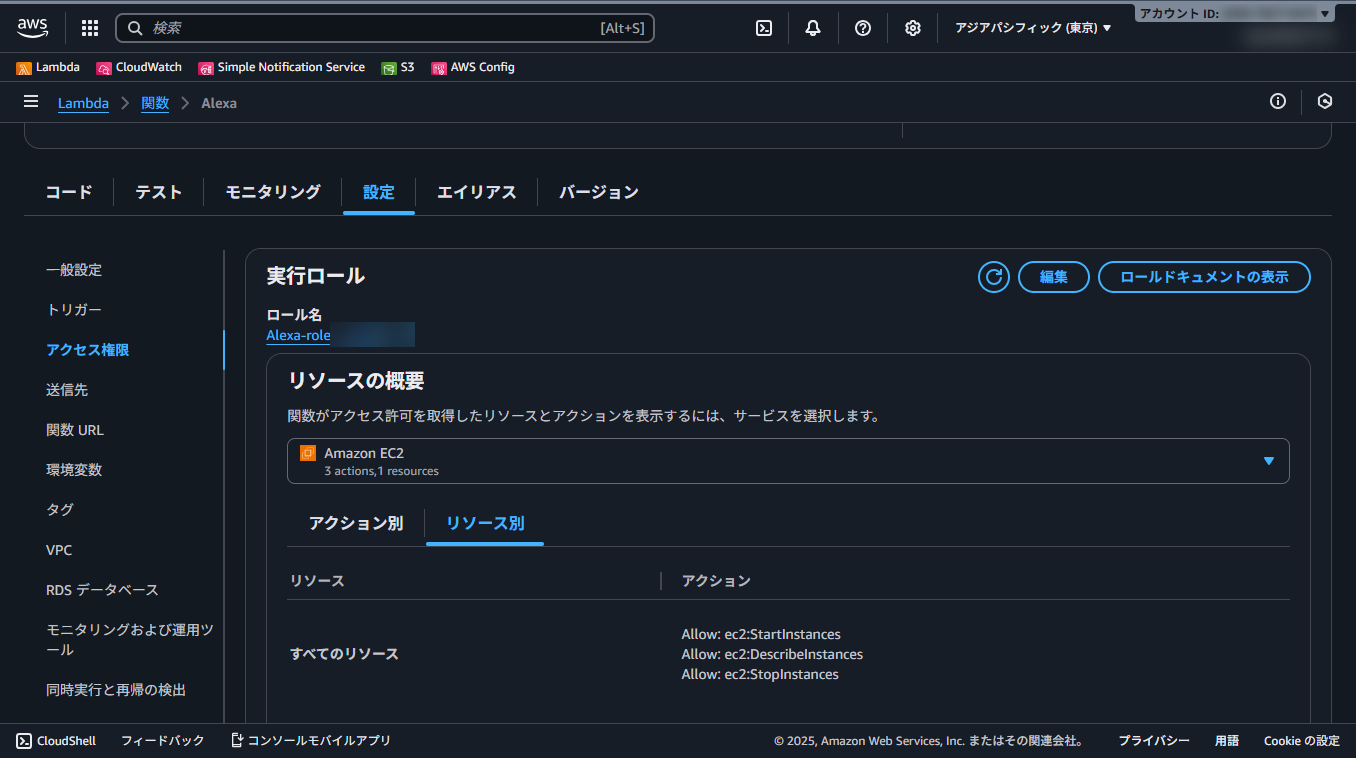Image resolution: width=1356 pixels, height=758 pixels.
Task: Collapse the left navigation with the hamburger icon
Action: click(31, 101)
